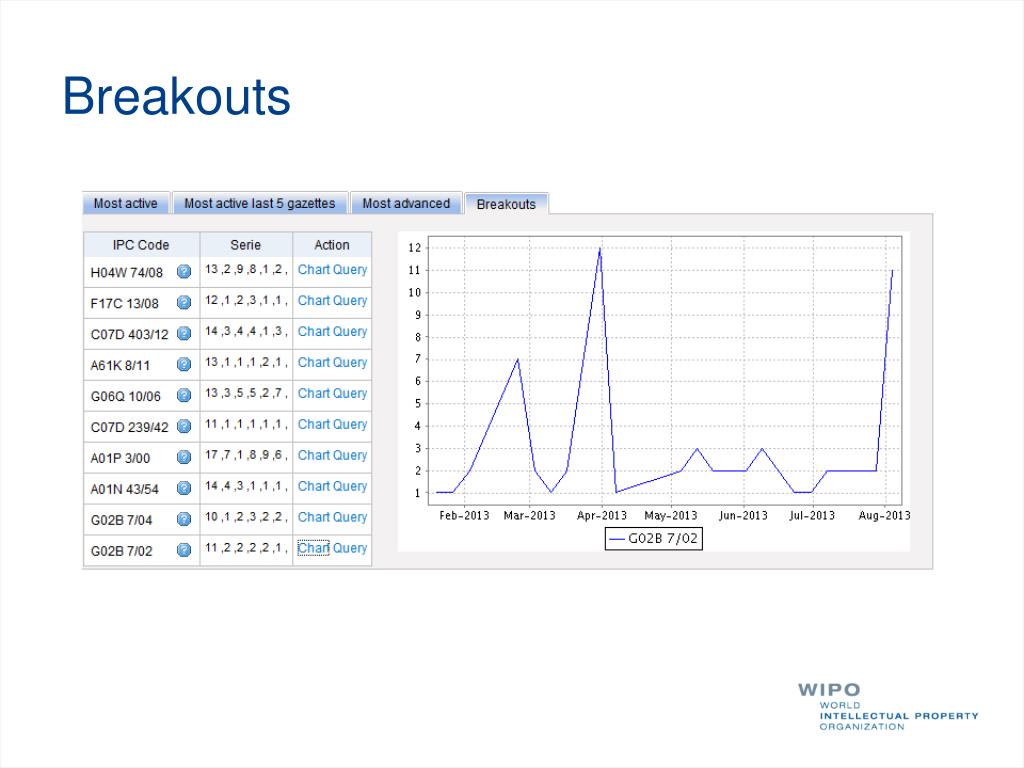The image size is (1024, 768).
Task: Switch to Most active last 5 gazettes tab
Action: [259, 203]
